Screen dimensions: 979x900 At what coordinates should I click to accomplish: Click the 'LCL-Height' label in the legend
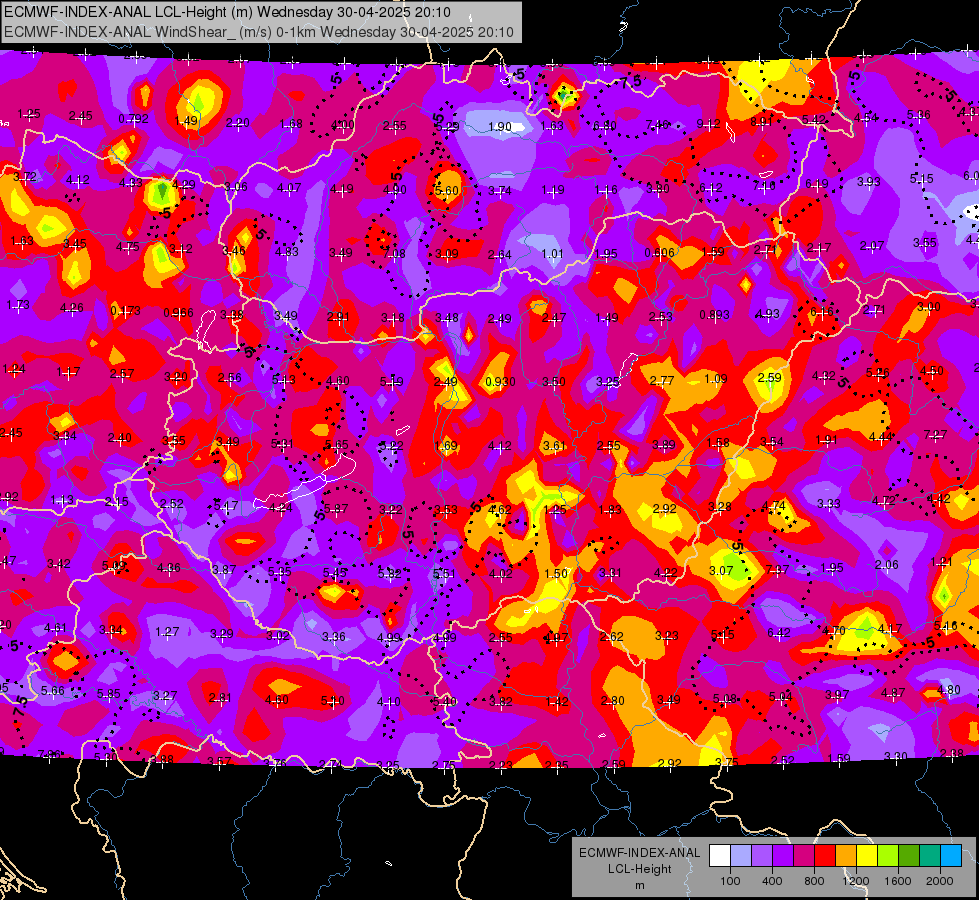tap(639, 869)
